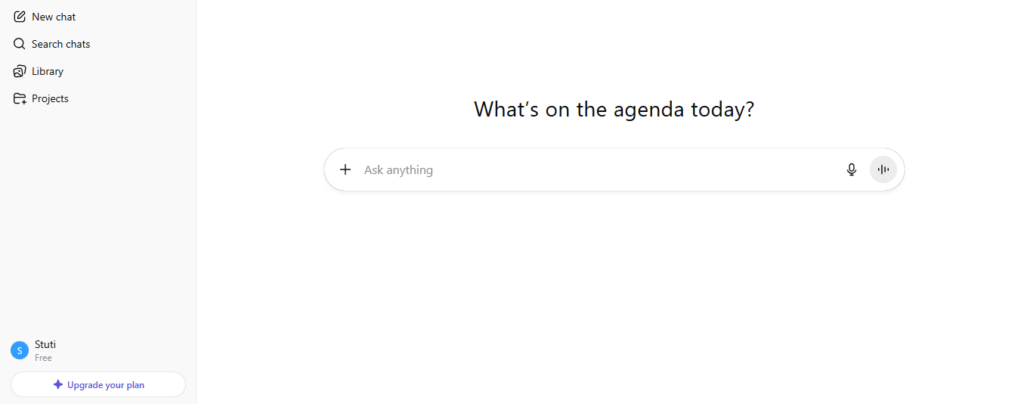Image resolution: width=1024 pixels, height=404 pixels.
Task: Click the Projects folder icon
Action: (x=19, y=98)
